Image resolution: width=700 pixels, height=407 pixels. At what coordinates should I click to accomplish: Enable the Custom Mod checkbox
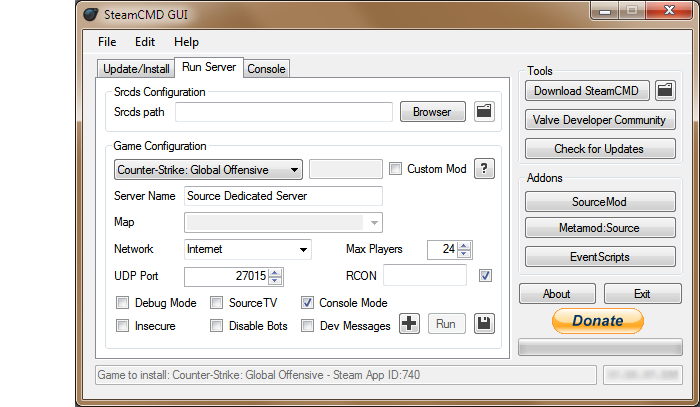point(395,169)
